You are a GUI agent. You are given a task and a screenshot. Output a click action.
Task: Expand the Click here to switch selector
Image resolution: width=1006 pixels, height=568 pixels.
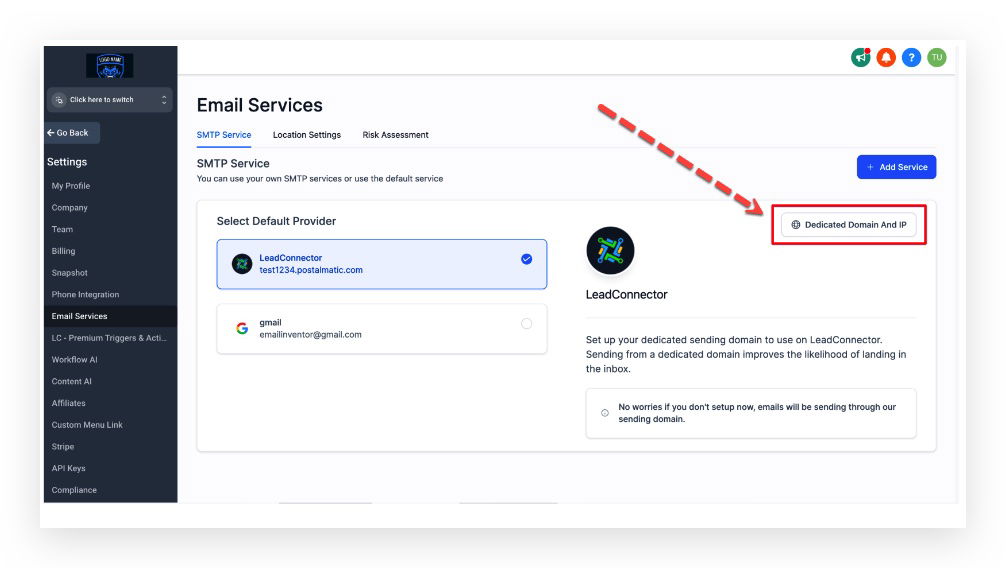point(110,99)
